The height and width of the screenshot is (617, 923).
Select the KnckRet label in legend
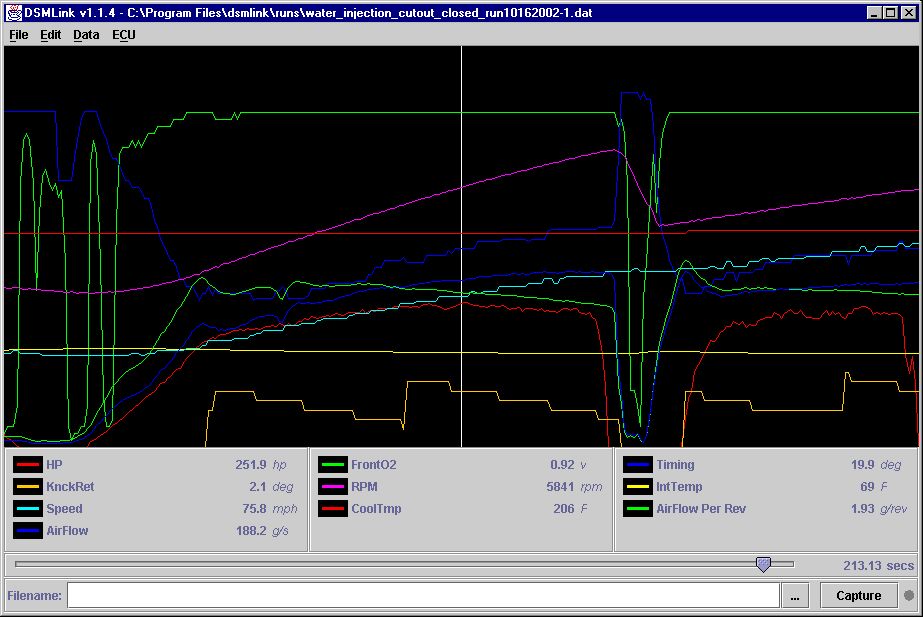70,486
